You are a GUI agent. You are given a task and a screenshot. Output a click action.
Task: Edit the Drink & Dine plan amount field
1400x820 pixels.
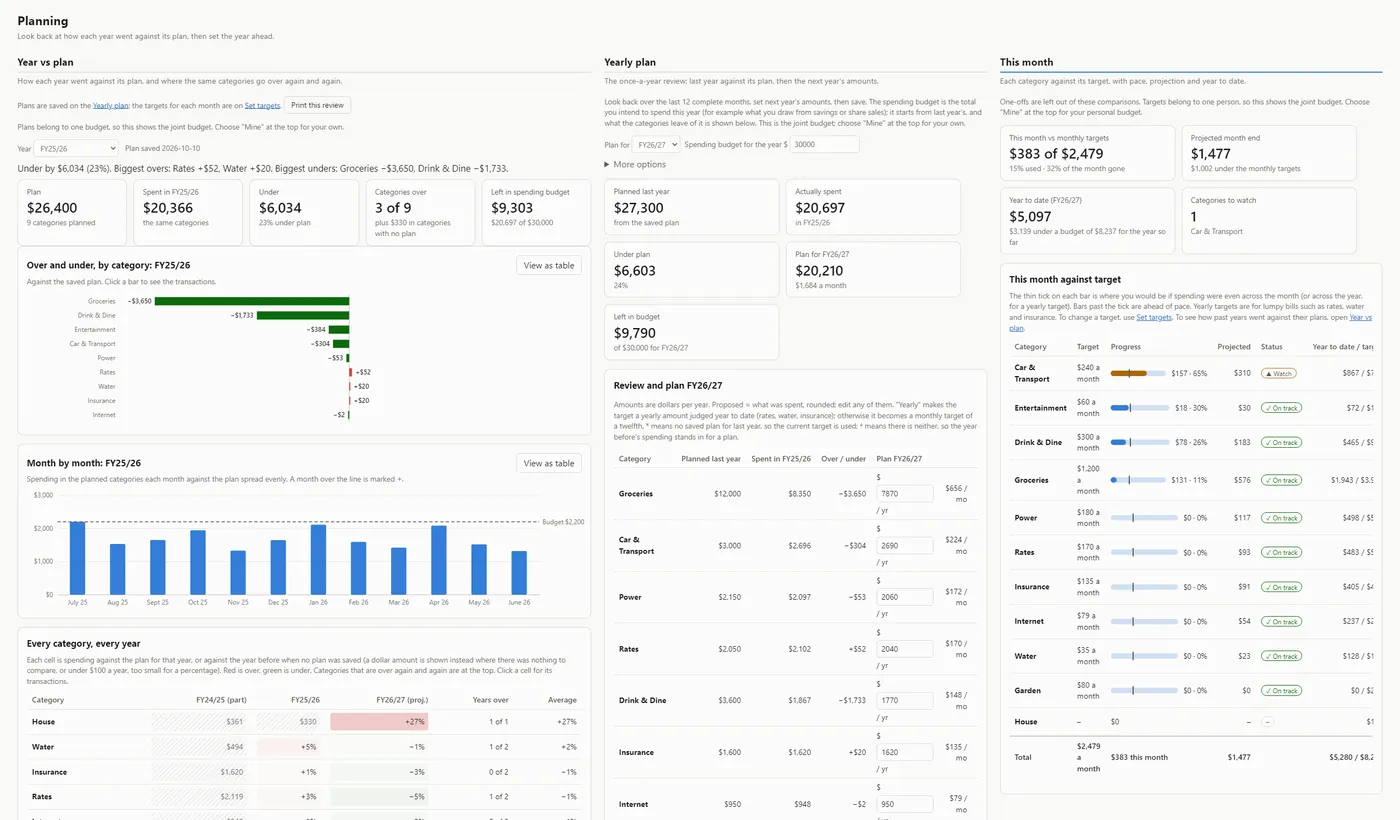(905, 700)
